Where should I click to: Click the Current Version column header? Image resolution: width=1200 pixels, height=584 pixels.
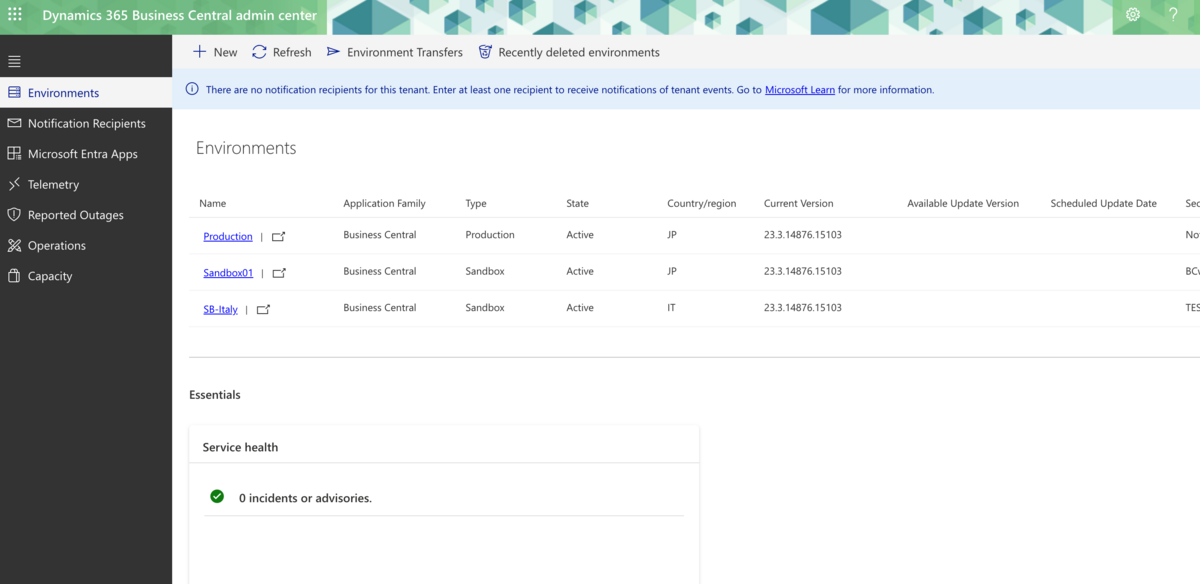798,203
